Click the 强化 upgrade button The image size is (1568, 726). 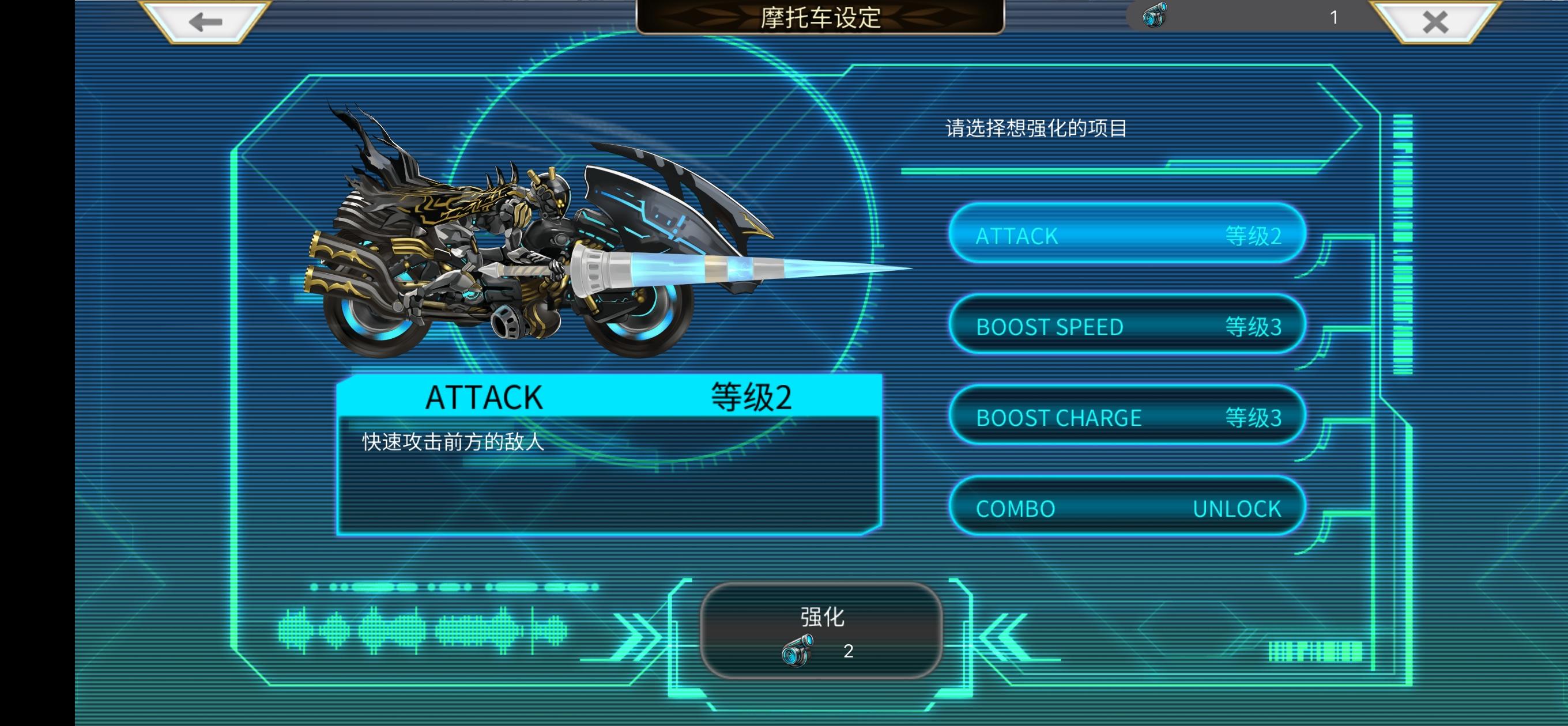pyautogui.click(x=821, y=630)
